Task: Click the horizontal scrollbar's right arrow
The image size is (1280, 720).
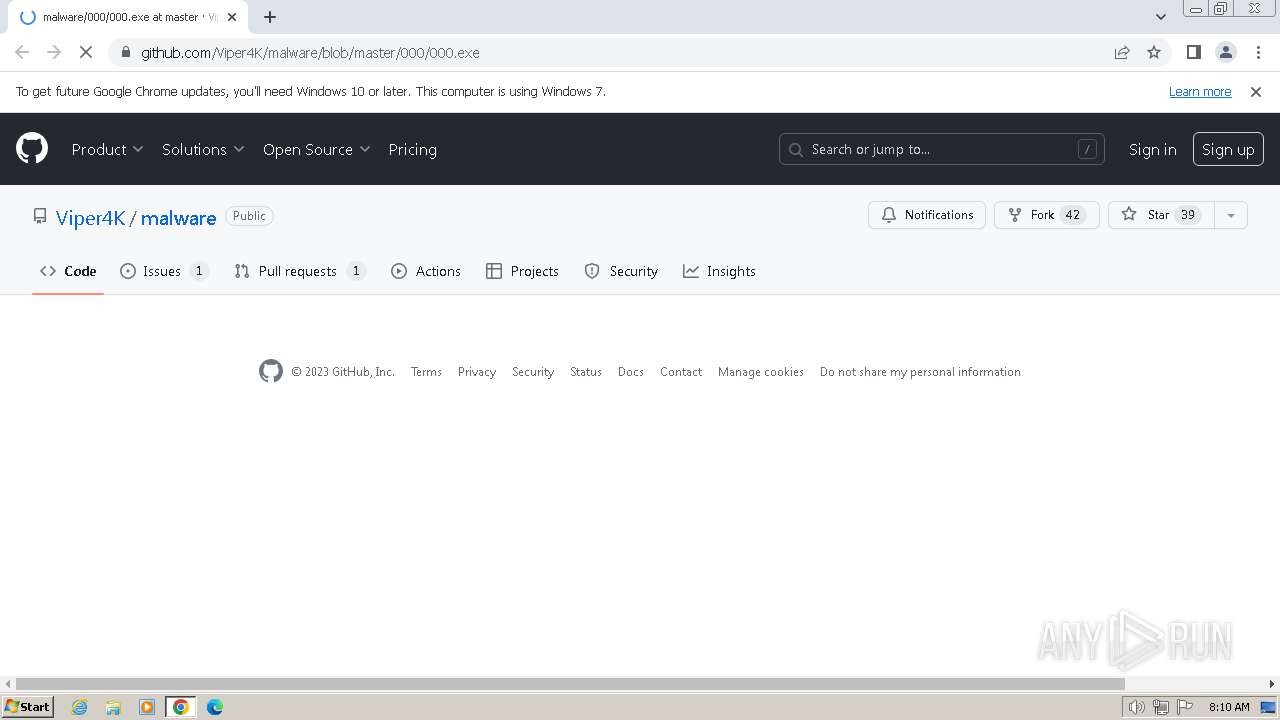Action: click(1272, 684)
